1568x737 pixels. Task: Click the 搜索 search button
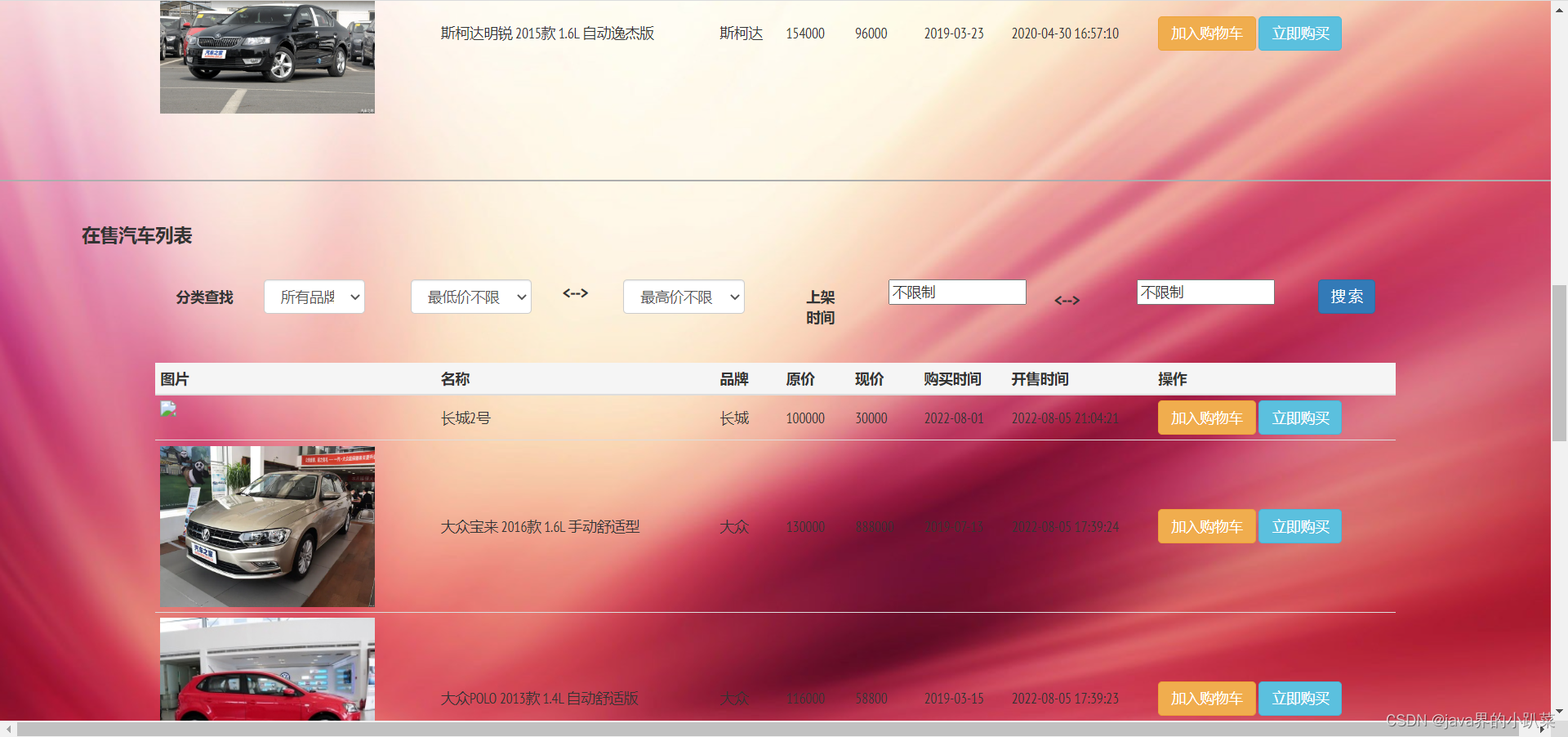[1346, 297]
